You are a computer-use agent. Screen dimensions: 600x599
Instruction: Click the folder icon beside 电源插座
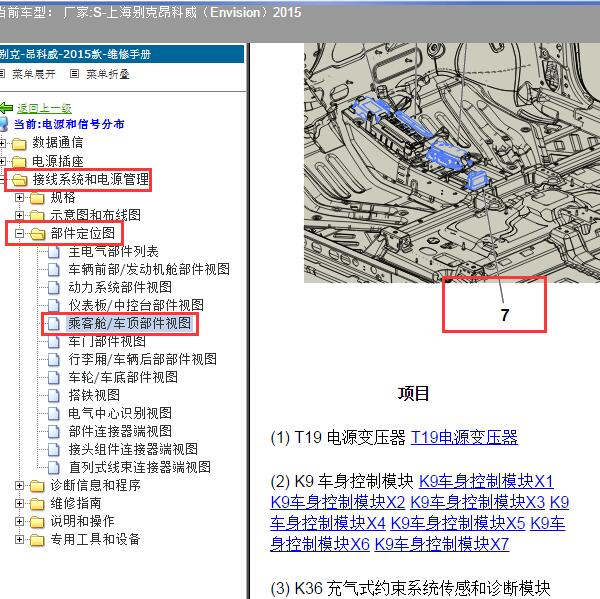click(19, 162)
